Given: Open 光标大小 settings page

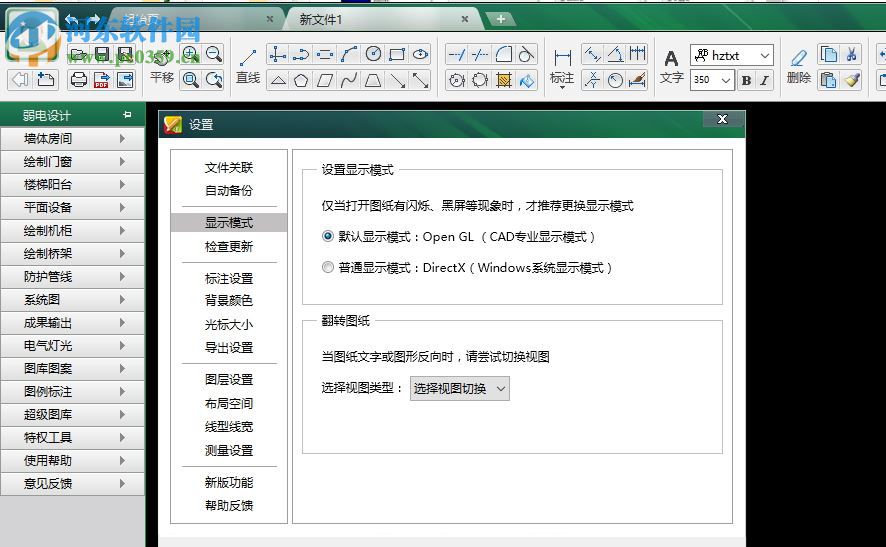Looking at the screenshot, I should [229, 324].
